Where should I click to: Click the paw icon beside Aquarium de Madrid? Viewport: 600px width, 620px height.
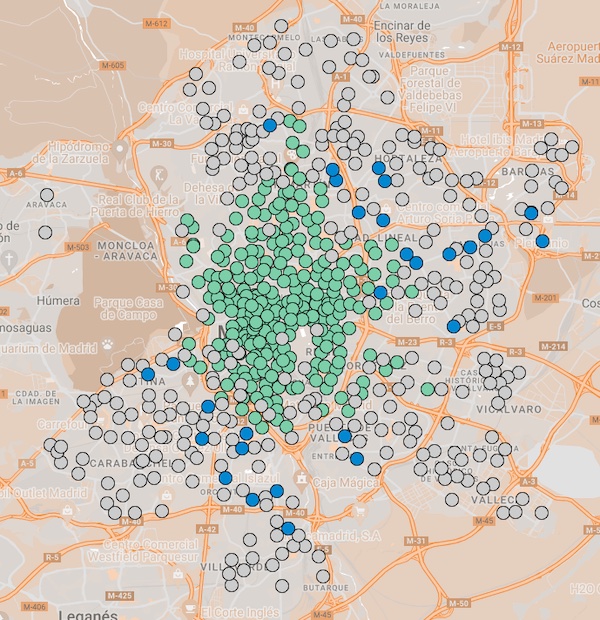click(107, 343)
